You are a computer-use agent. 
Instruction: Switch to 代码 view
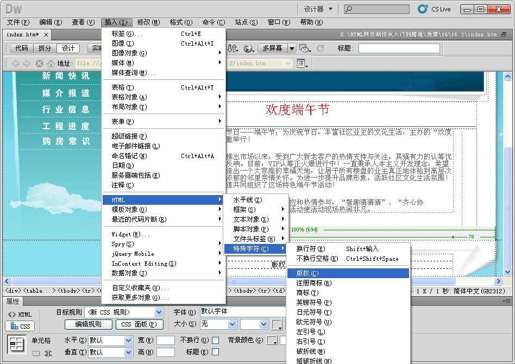tap(22, 48)
